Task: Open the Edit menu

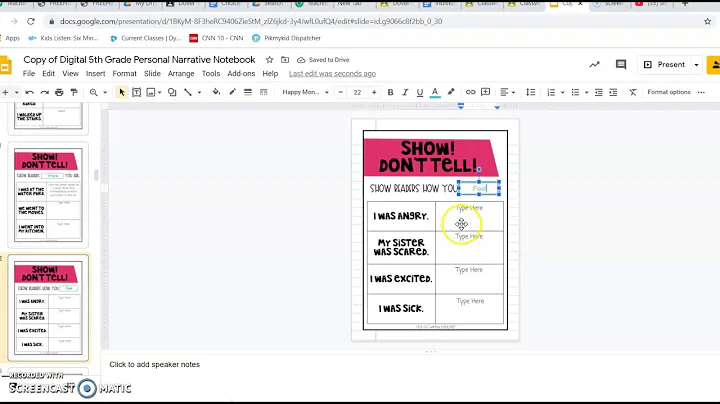Action: coord(49,73)
